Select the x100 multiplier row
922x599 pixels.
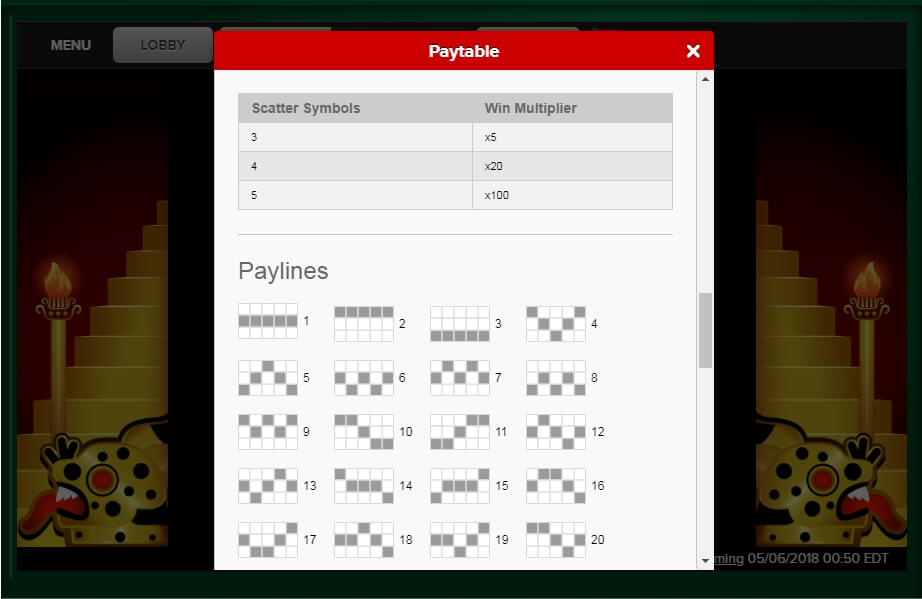pos(455,195)
